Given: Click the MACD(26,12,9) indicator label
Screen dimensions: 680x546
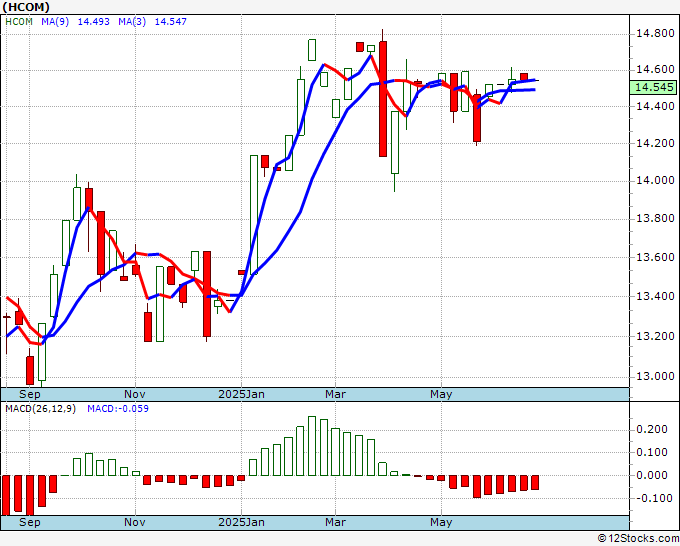Looking at the screenshot, I should pyautogui.click(x=40, y=409).
